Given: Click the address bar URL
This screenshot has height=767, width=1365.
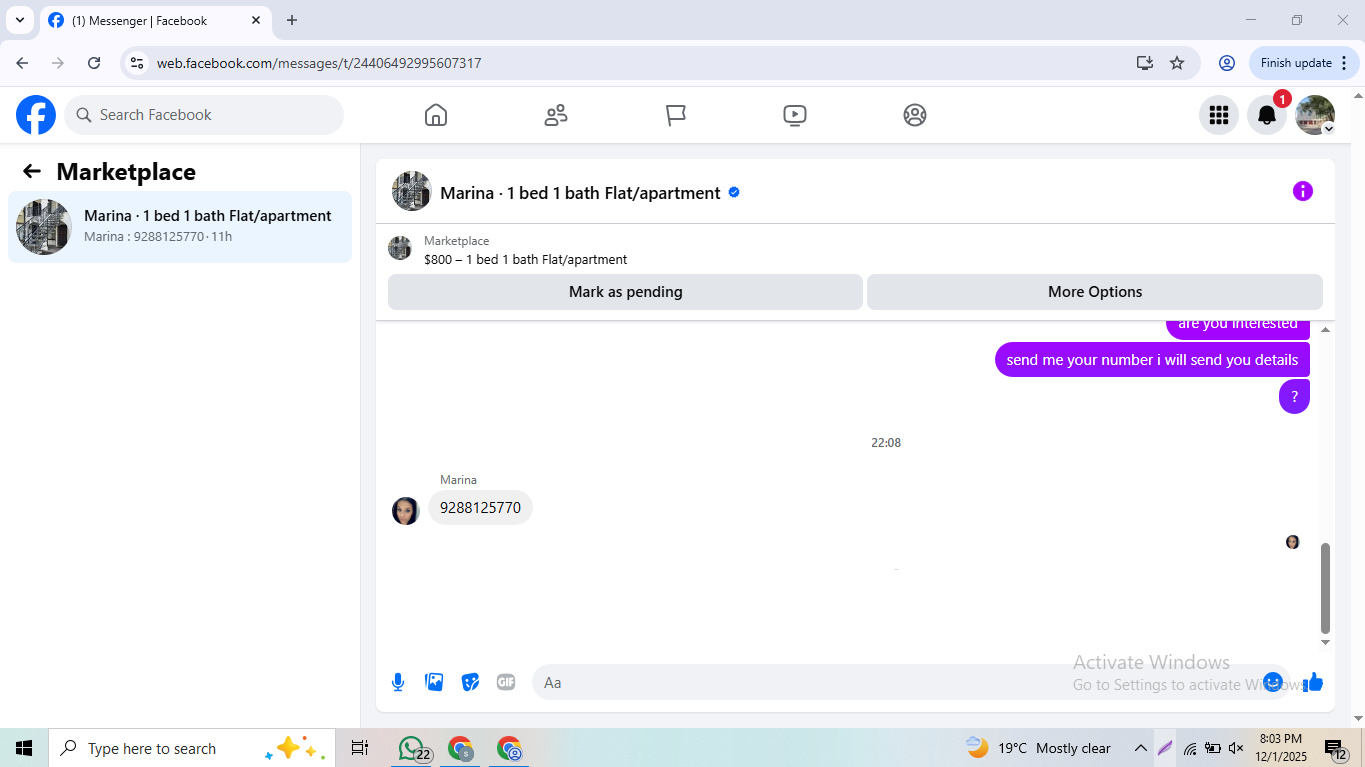Looking at the screenshot, I should (319, 63).
